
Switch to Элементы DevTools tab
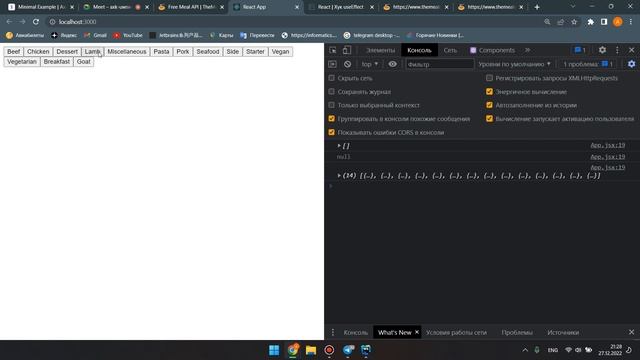(x=380, y=50)
